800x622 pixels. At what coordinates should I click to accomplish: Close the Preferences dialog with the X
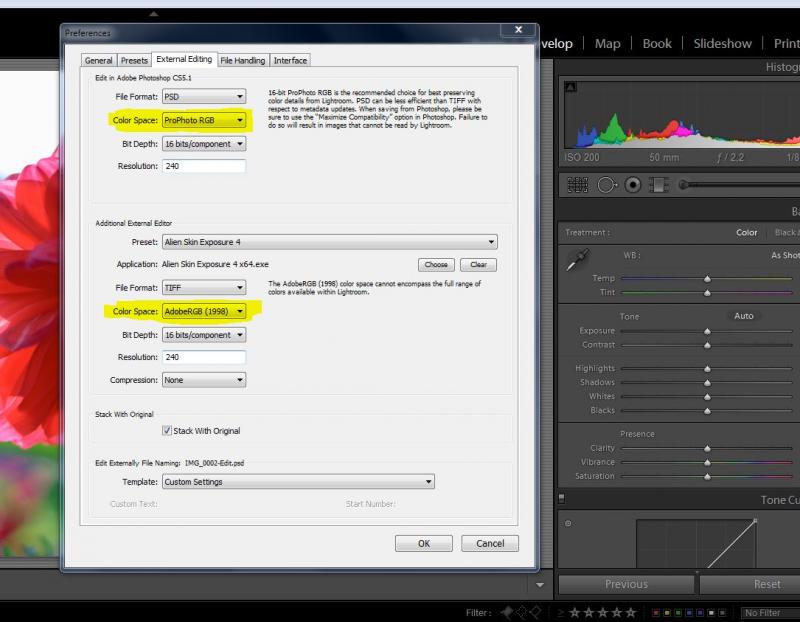click(x=518, y=30)
